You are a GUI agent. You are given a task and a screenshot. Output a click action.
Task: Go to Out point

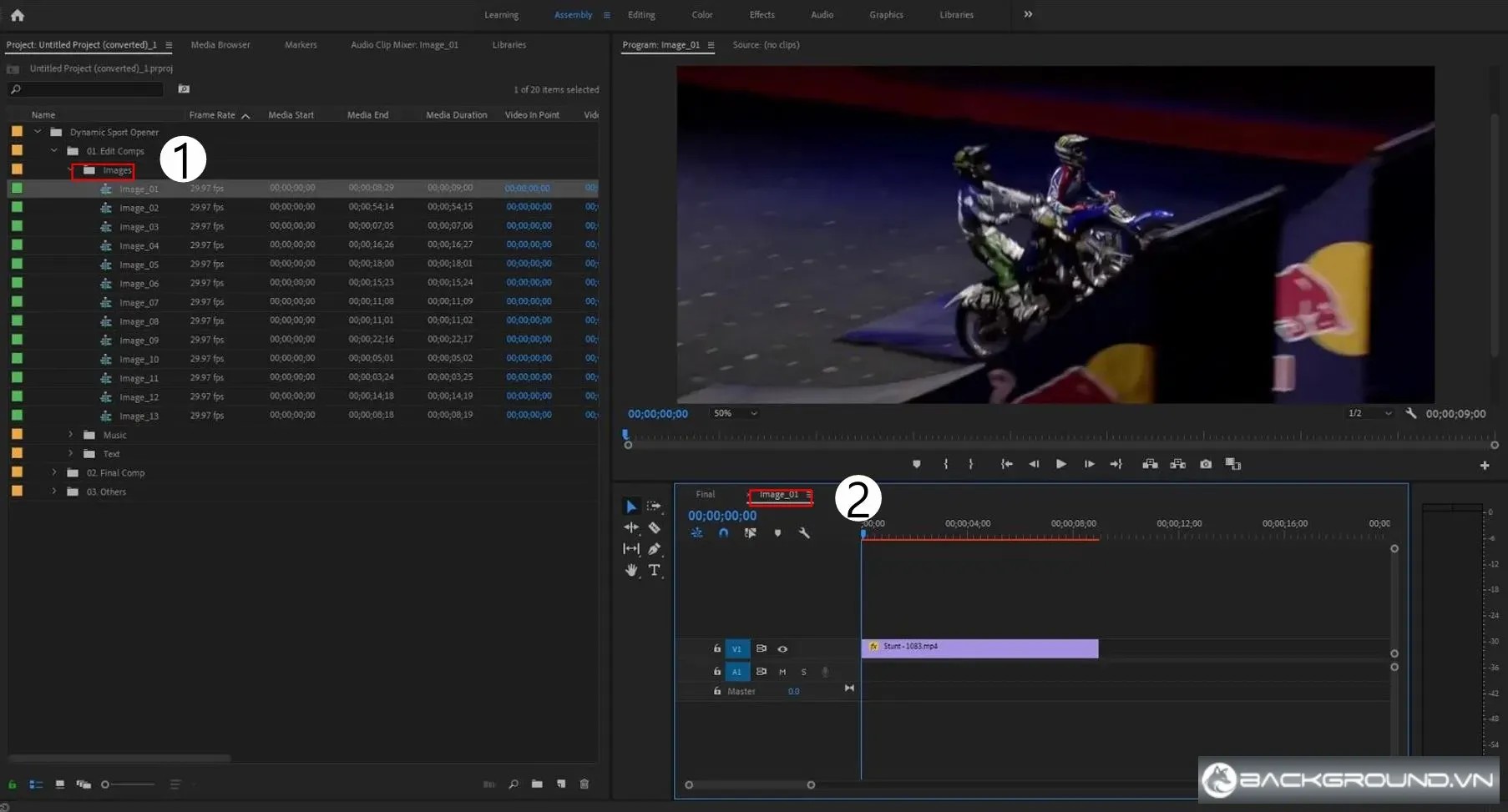(1116, 464)
